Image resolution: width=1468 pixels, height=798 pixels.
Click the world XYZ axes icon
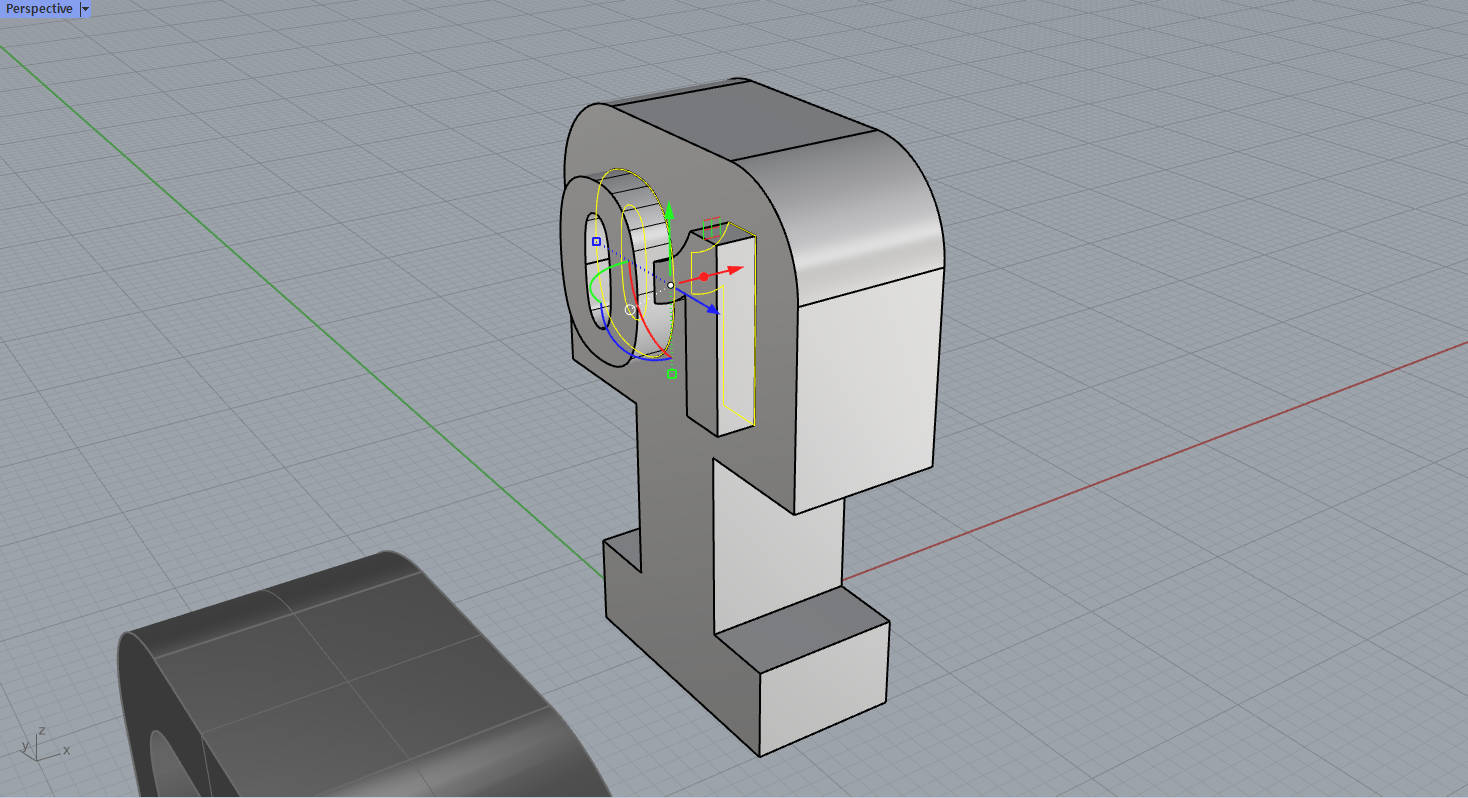coord(44,745)
